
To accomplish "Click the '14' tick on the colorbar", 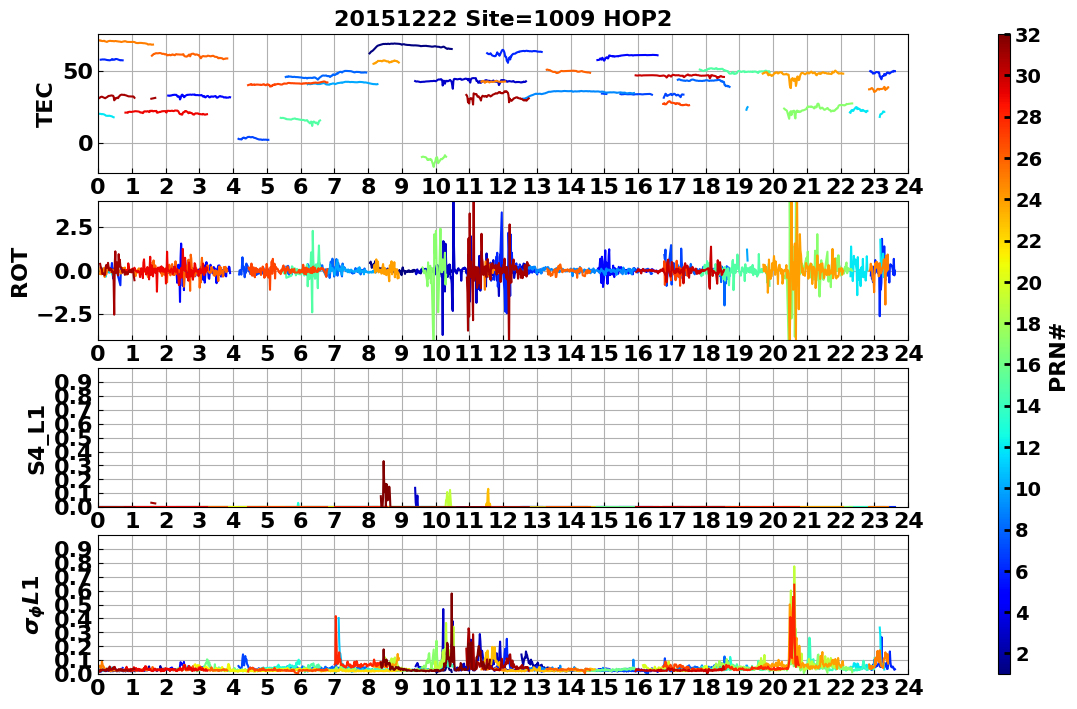I will click(x=1029, y=406).
